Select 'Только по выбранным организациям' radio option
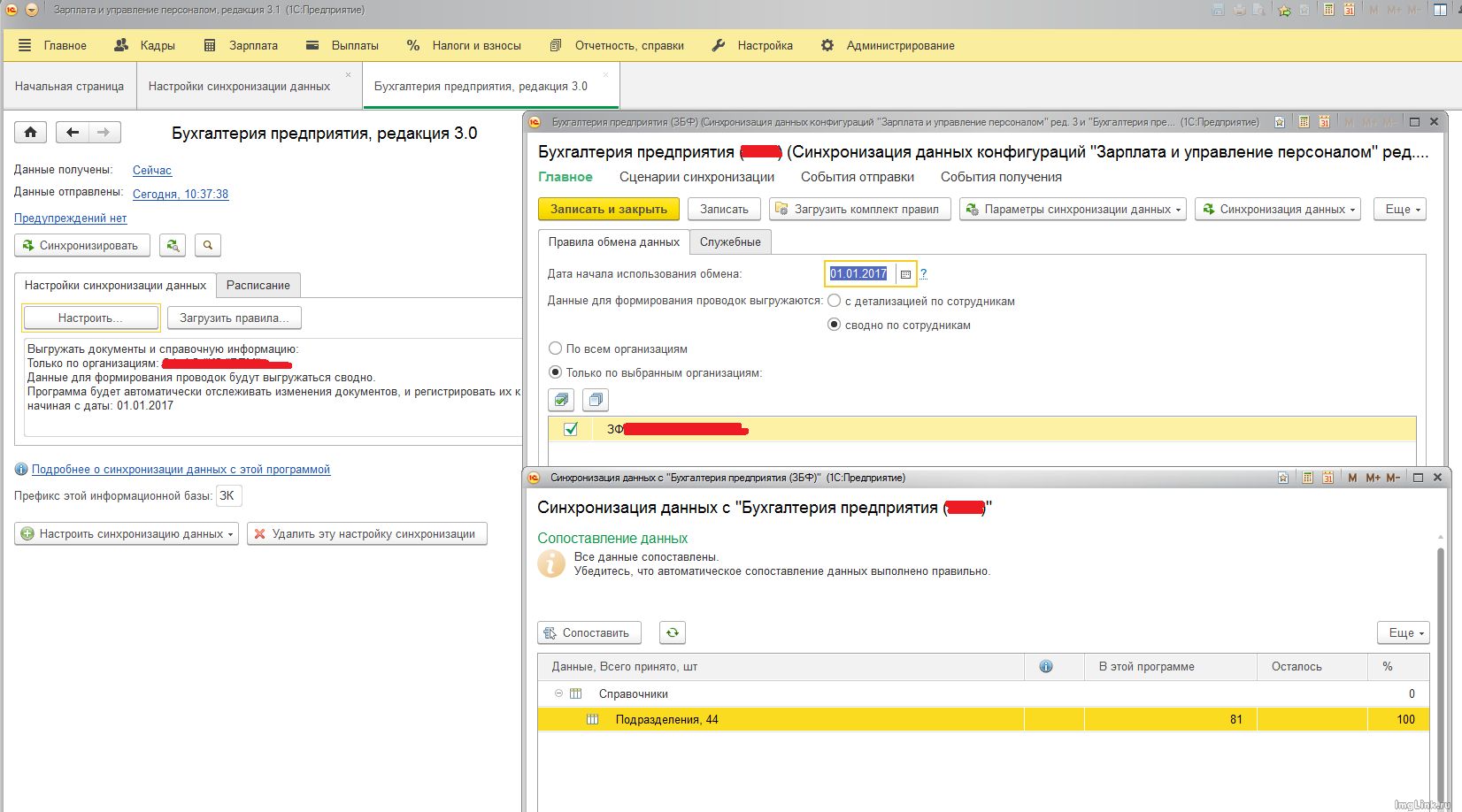The image size is (1462, 812). coord(555,372)
